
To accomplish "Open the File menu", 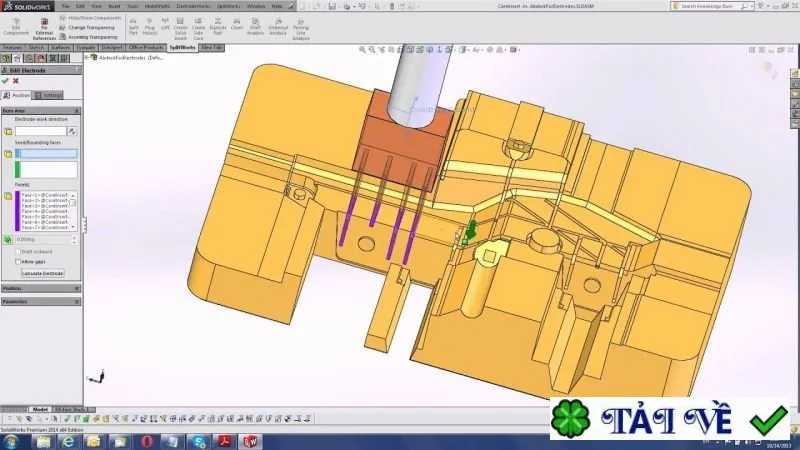I will [x=66, y=6].
